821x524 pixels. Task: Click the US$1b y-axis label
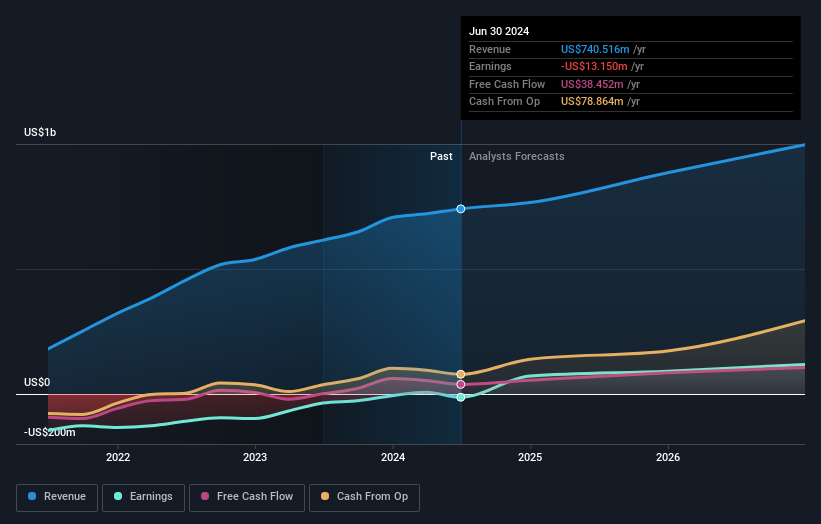point(40,132)
